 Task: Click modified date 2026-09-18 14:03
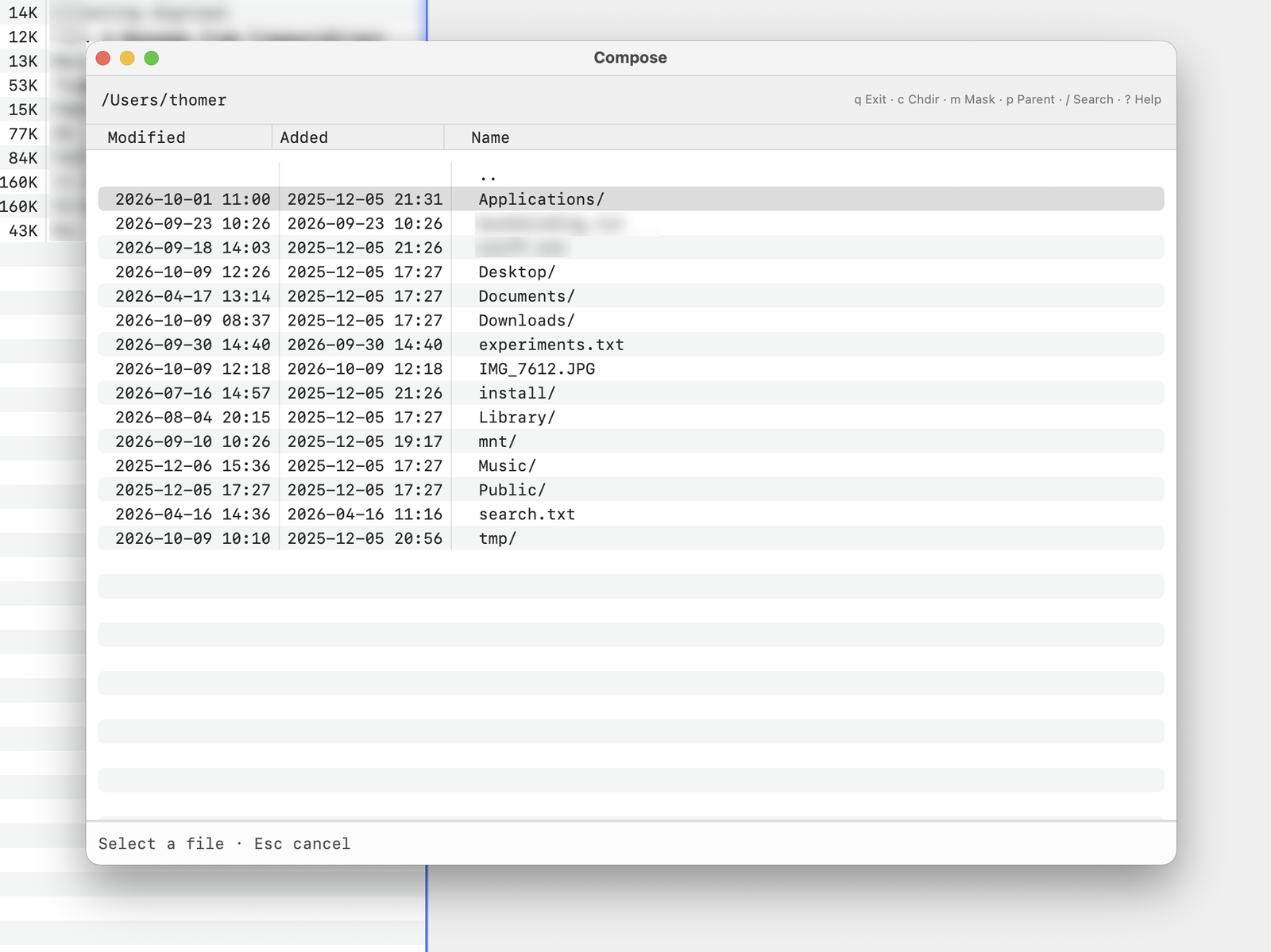[193, 248]
